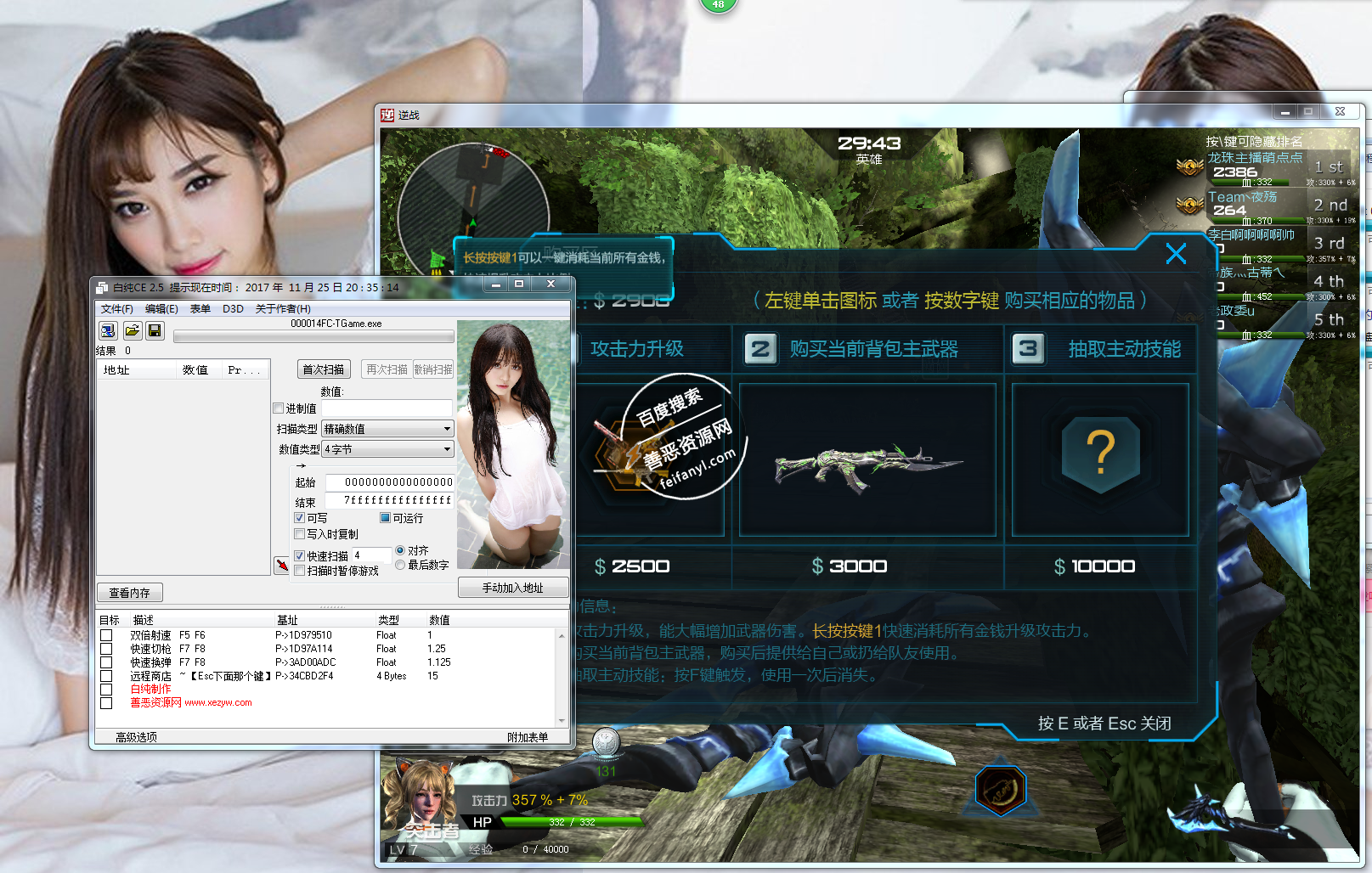Click the red arrow add-to-list icon
1372x873 pixels.
pos(281,566)
